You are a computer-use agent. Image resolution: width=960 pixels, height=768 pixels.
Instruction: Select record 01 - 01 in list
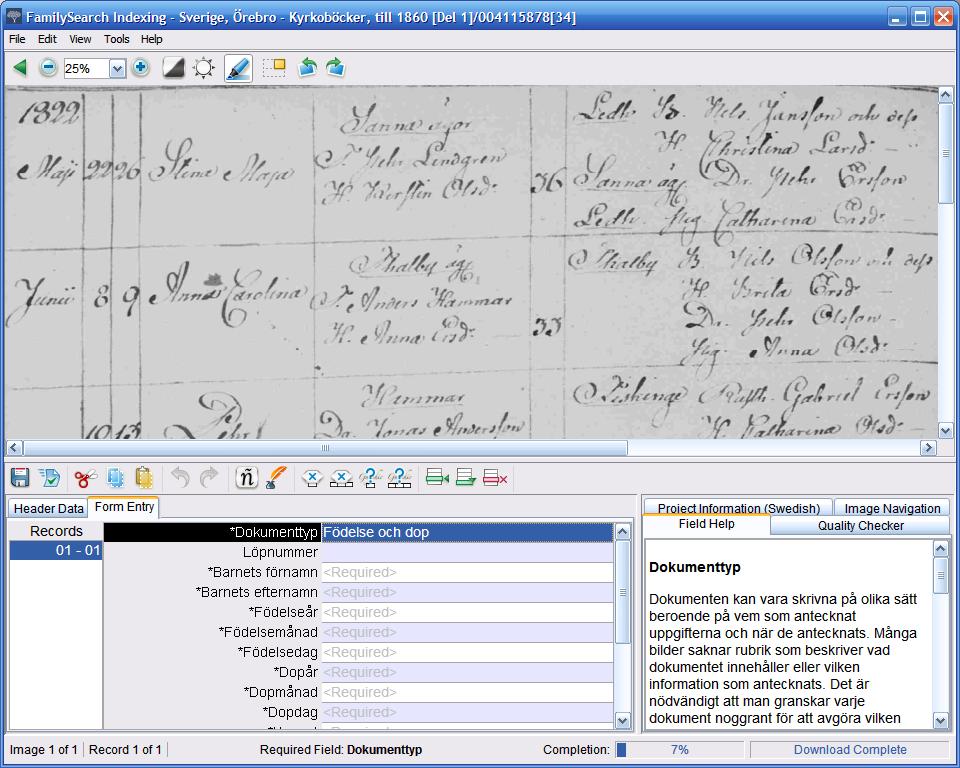point(56,551)
